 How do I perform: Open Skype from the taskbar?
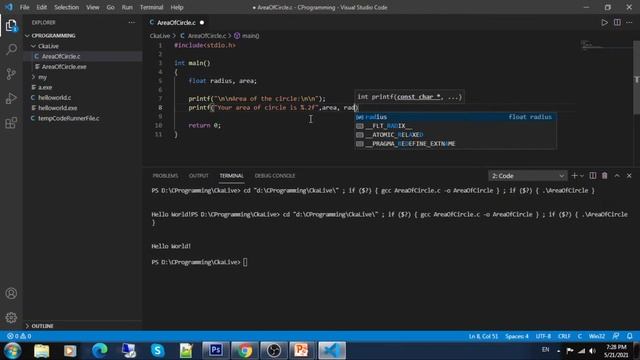click(158, 350)
